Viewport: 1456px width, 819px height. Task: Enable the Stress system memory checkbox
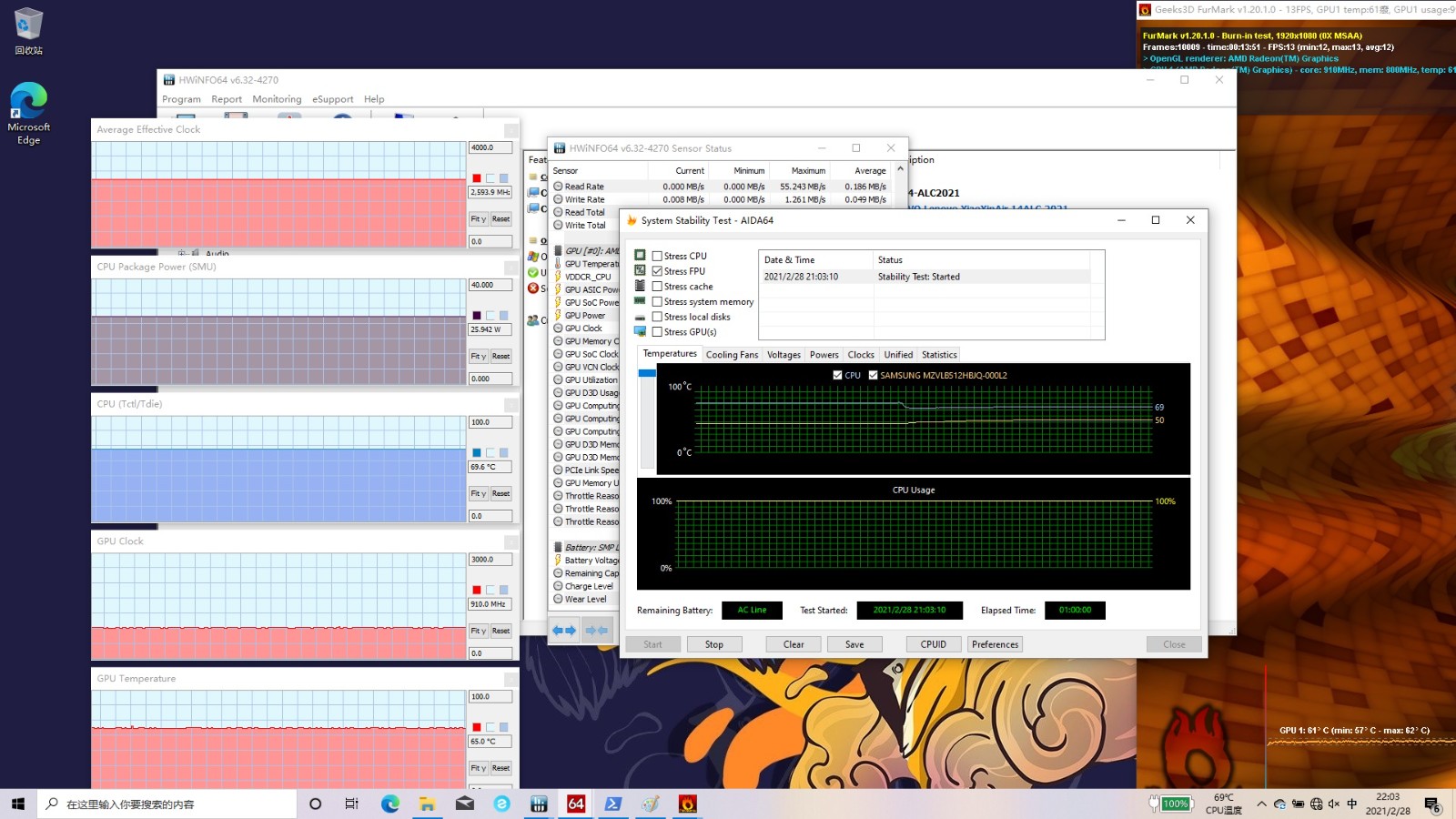click(x=657, y=302)
